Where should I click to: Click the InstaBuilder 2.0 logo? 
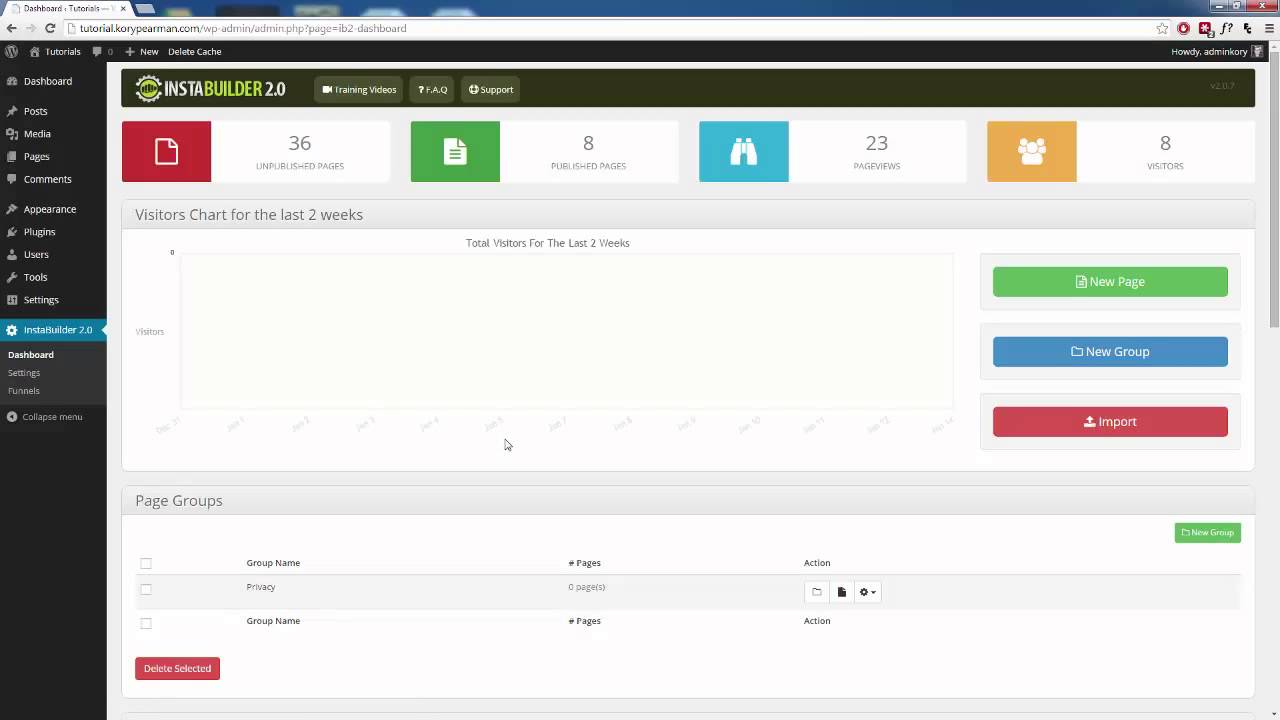tap(211, 89)
